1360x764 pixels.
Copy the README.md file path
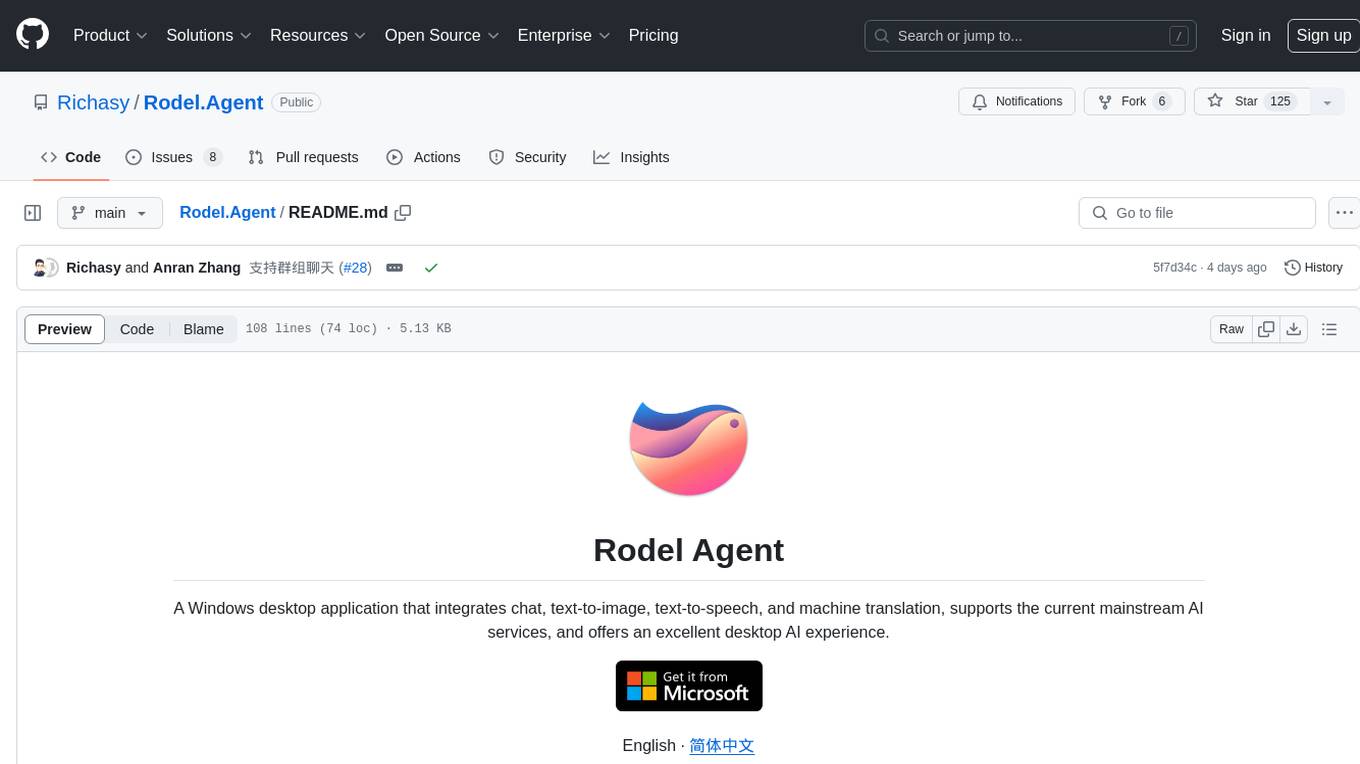click(x=403, y=212)
